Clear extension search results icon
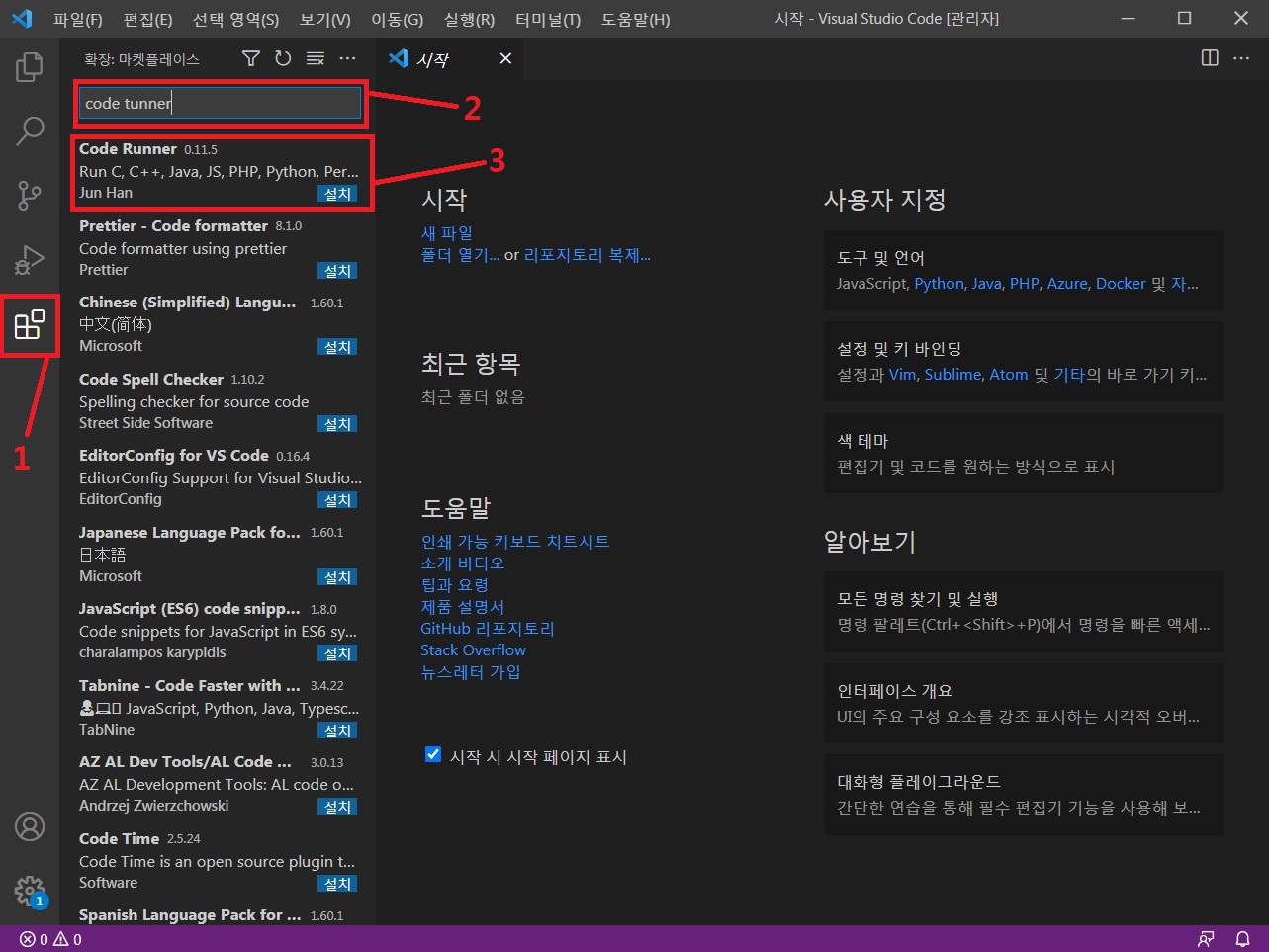 tap(316, 59)
